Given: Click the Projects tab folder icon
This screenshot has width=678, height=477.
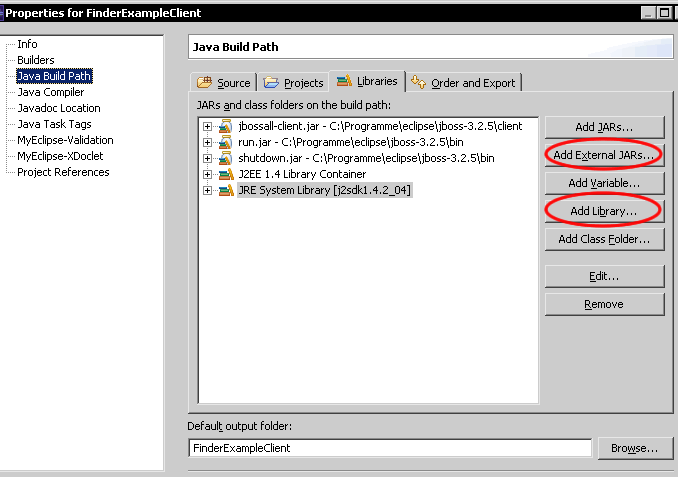Looking at the screenshot, I should 271,83.
